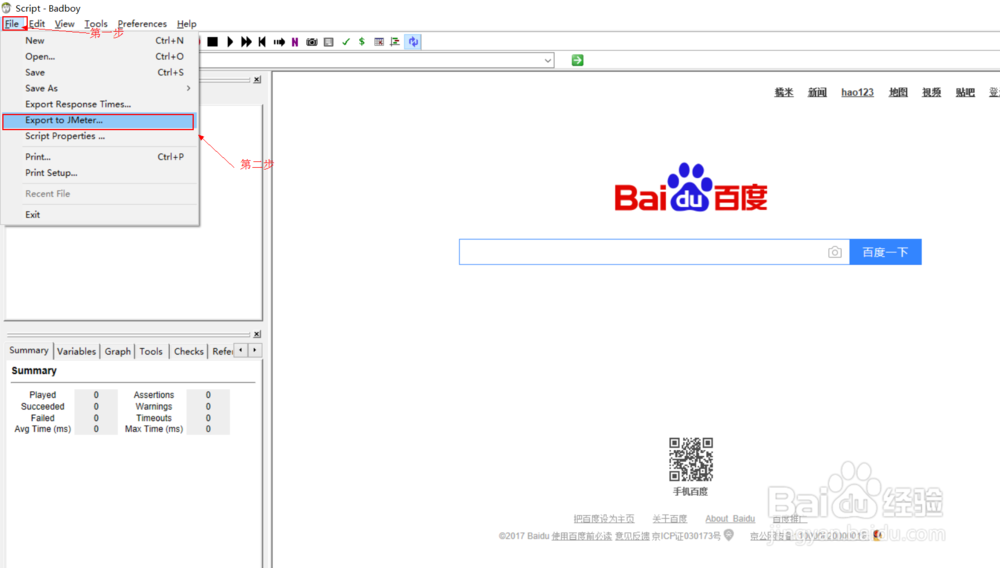1000x568 pixels.
Task: Switch to the Summary tab
Action: [x=29, y=350]
